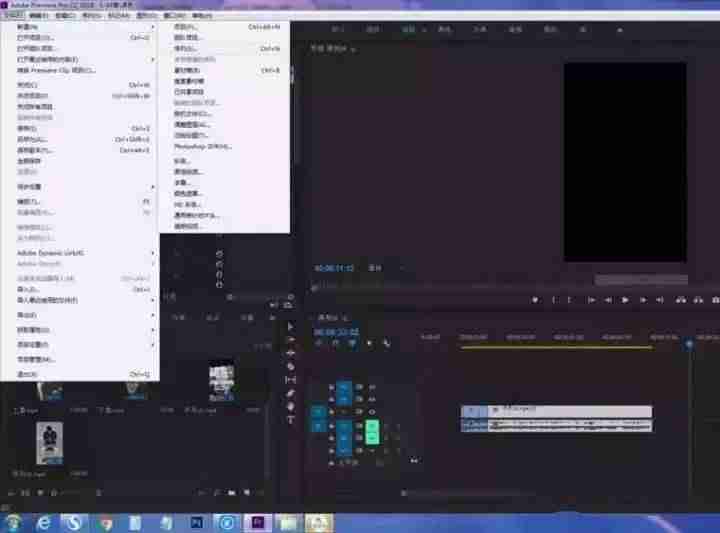Select the portrait thumbnail in Project panel

[x=50, y=443]
